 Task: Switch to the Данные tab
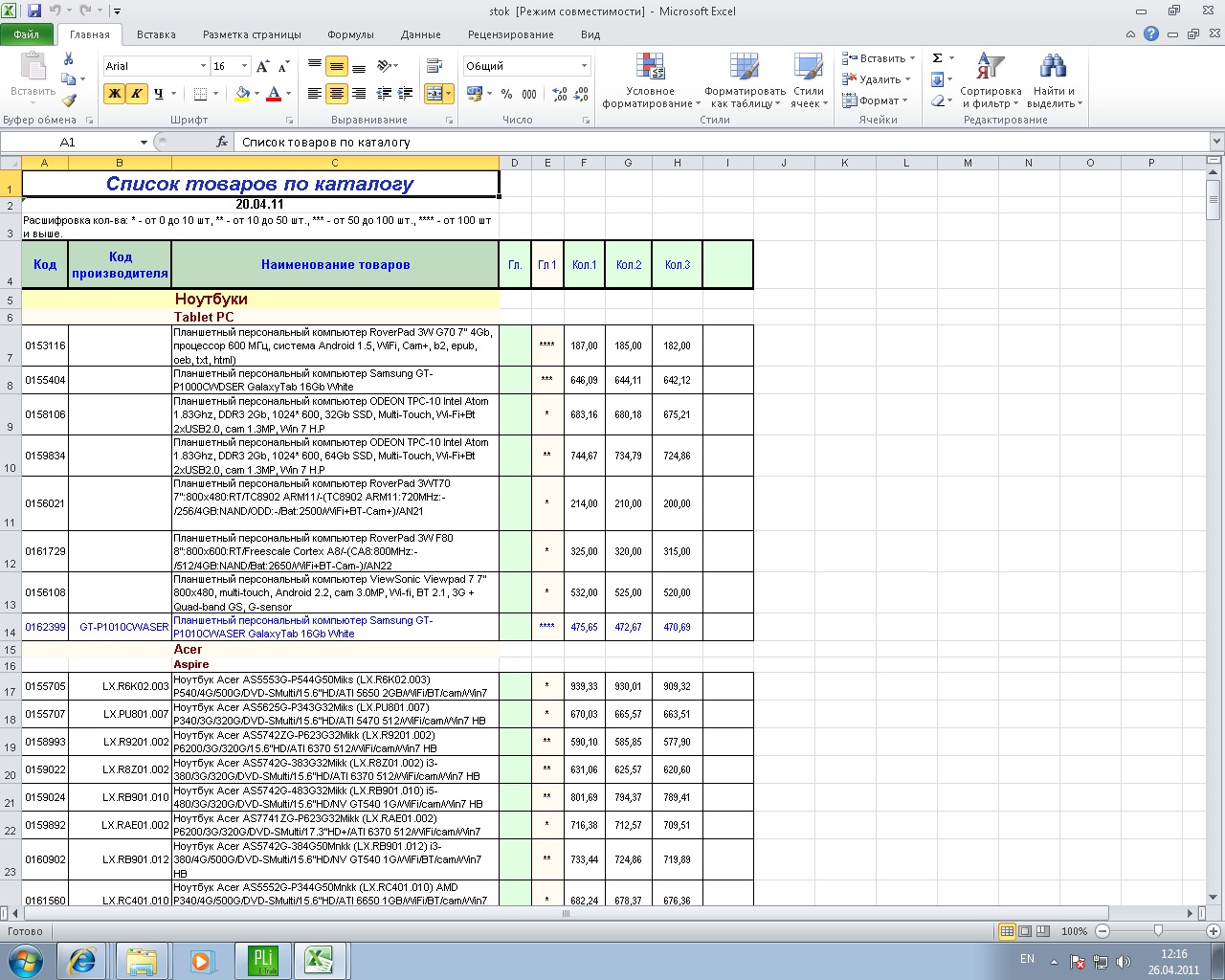421,34
